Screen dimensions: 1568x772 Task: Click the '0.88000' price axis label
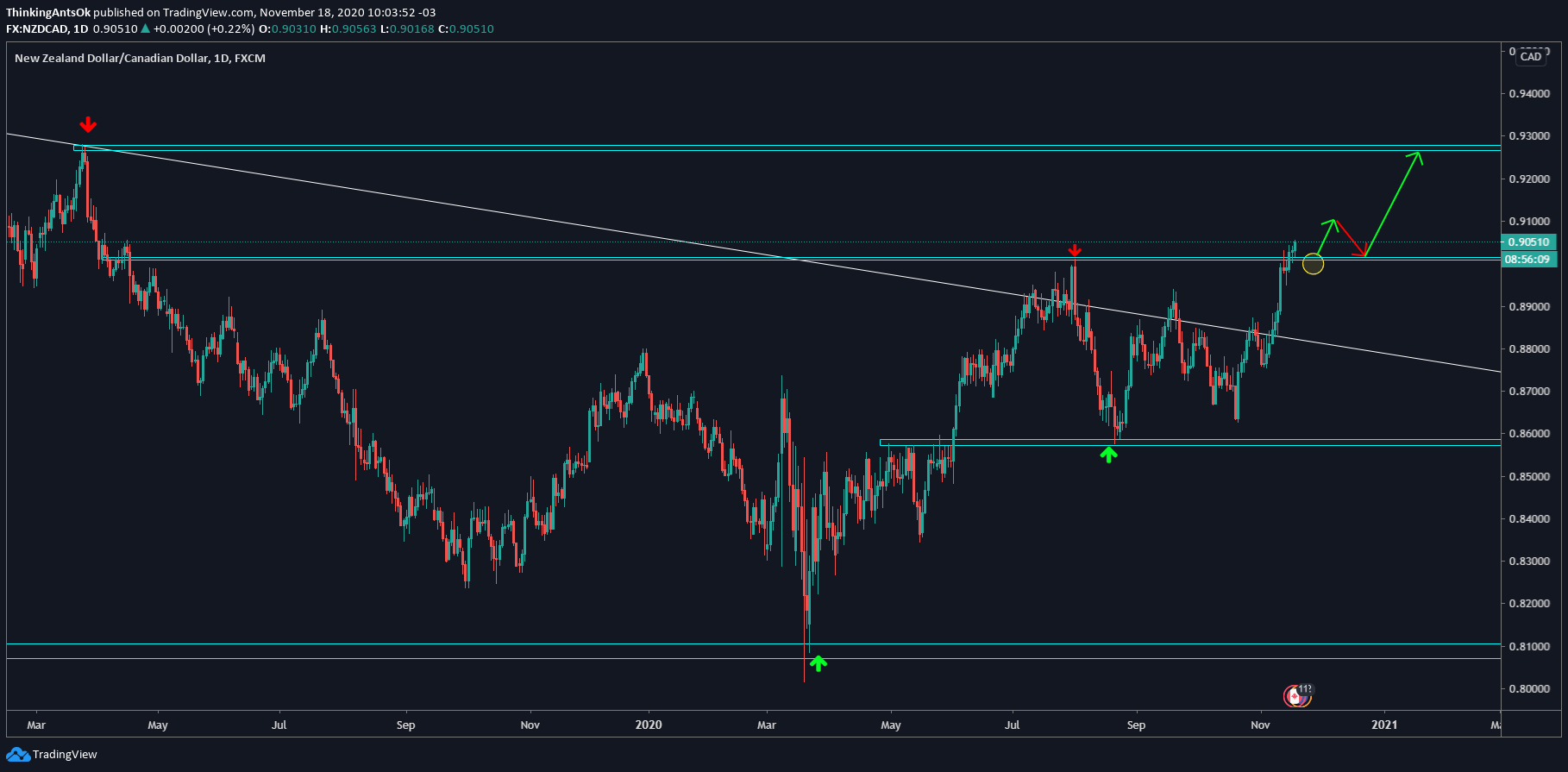1529,348
